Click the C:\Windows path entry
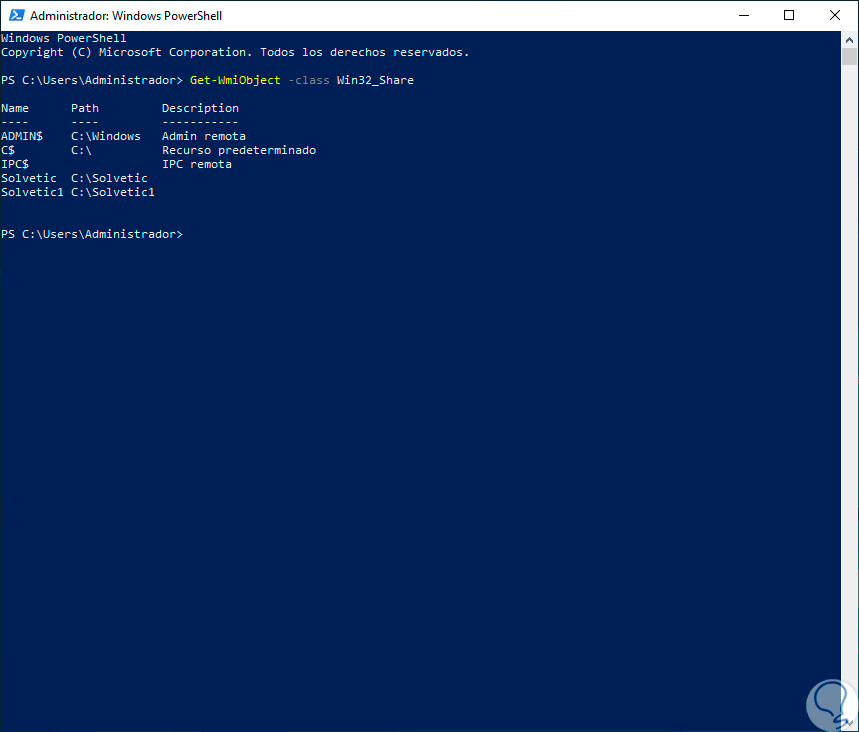Image resolution: width=859 pixels, height=732 pixels. pos(106,136)
